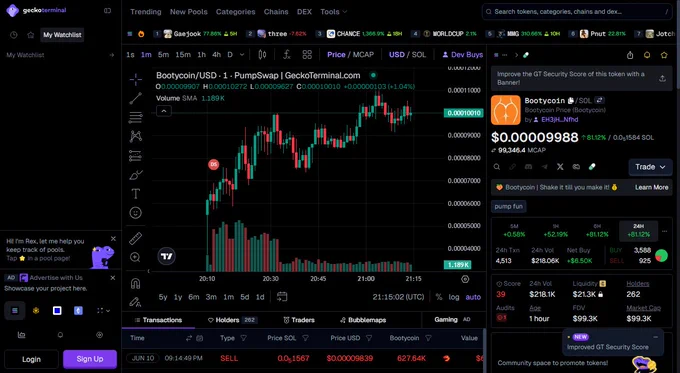Image resolution: width=680 pixels, height=373 pixels.
Task: Open the Price USD column filter
Action: click(x=369, y=338)
